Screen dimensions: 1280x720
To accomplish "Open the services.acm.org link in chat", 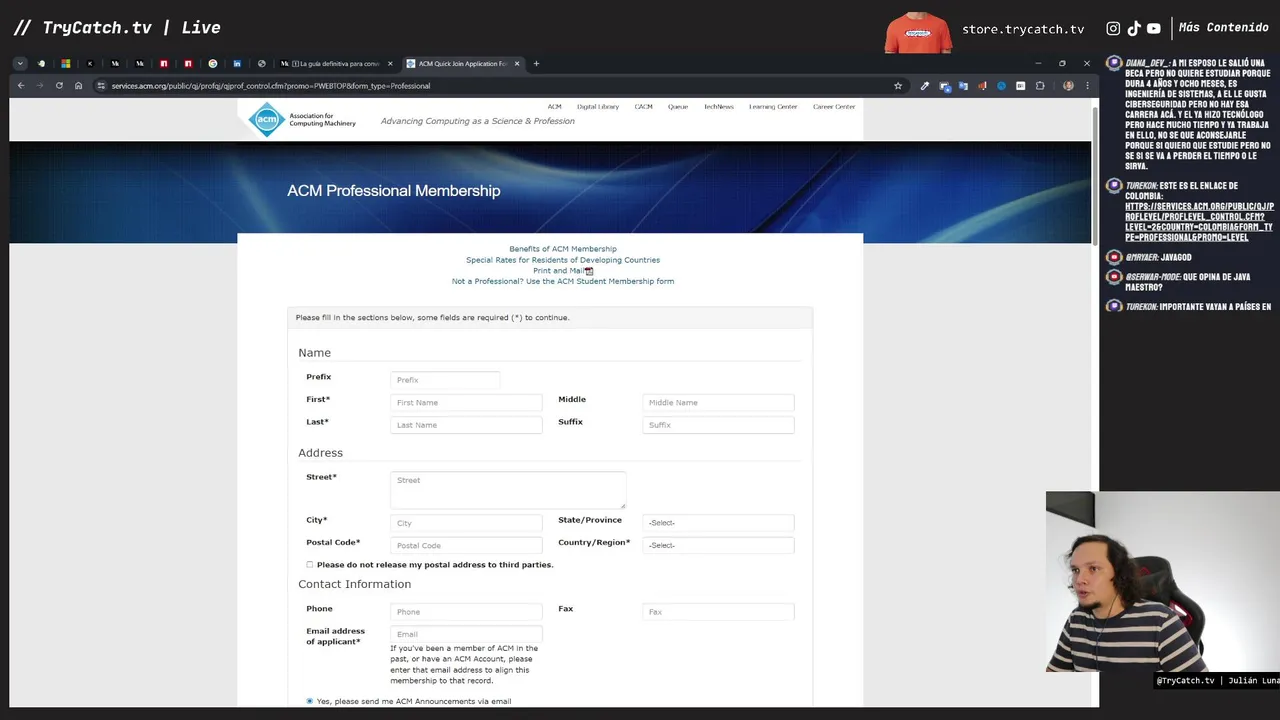I will (1199, 222).
